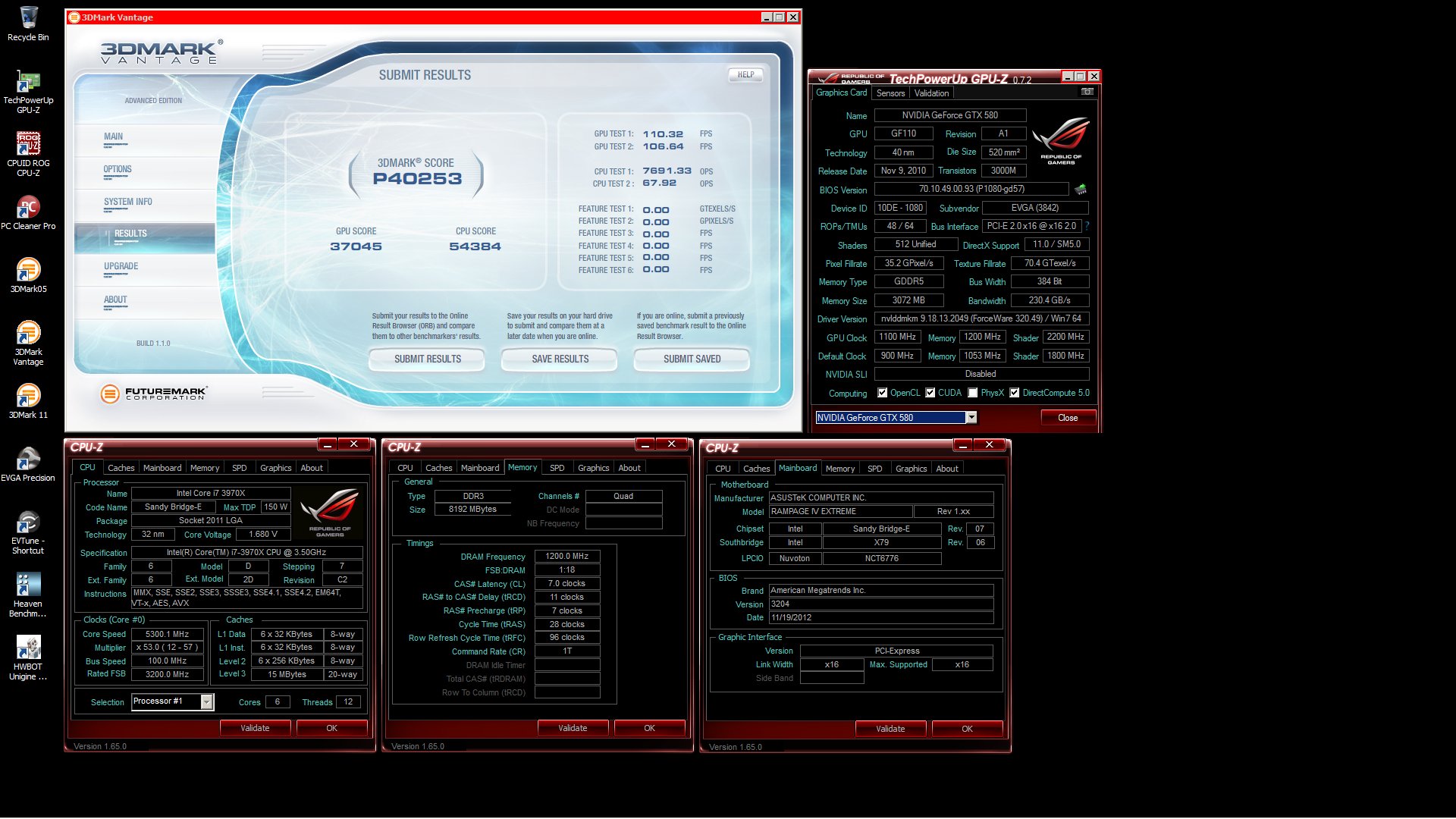Toggle the CUDA checkbox in GPU-Z

(930, 393)
